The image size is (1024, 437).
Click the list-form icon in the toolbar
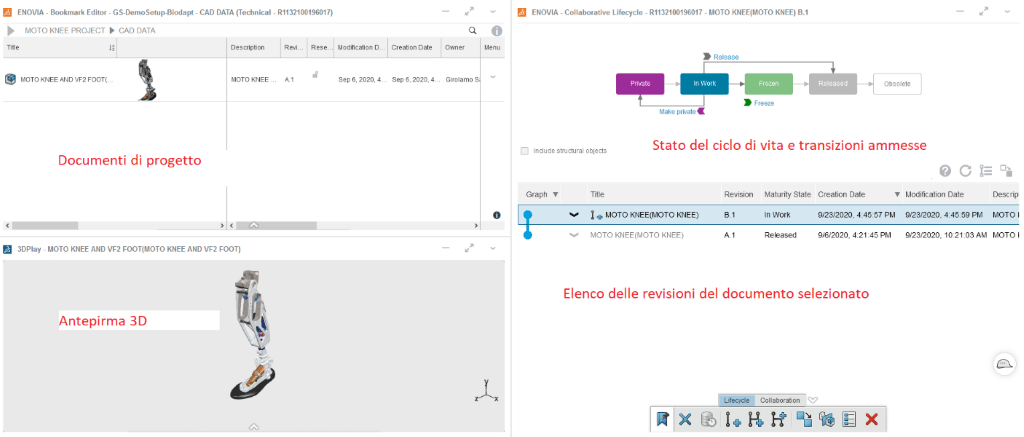848,419
